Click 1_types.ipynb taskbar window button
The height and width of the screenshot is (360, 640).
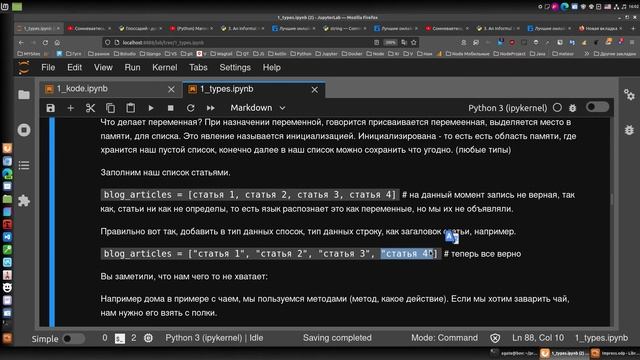pyautogui.click(x=563, y=353)
